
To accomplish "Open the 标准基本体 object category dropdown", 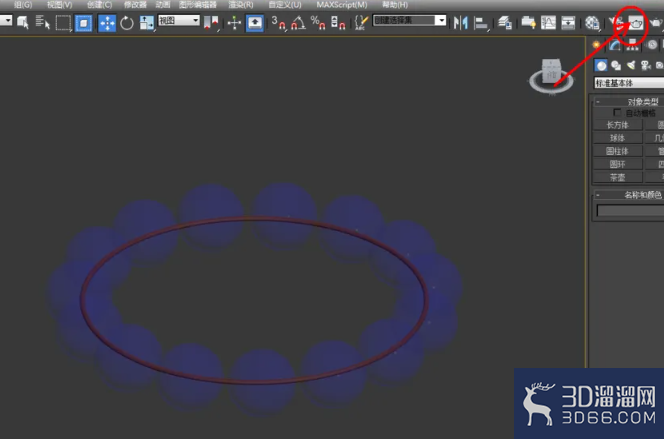I will coord(629,83).
